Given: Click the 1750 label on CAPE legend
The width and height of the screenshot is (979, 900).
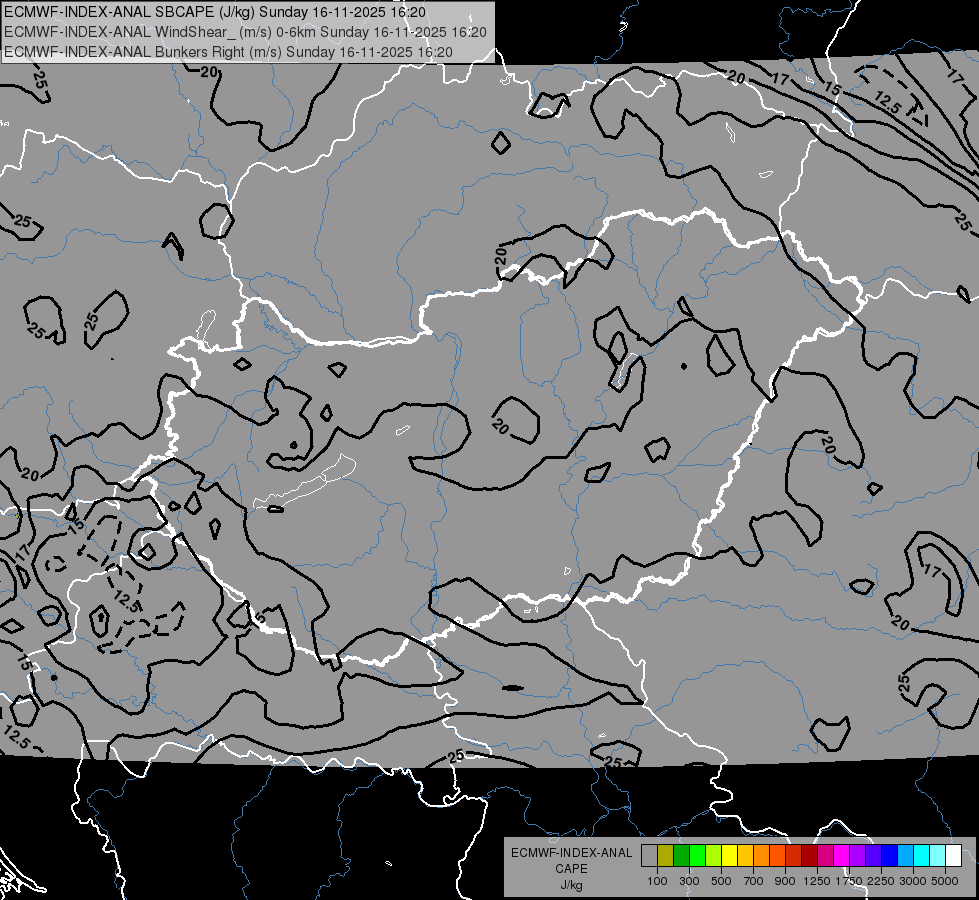Looking at the screenshot, I should point(849,881).
